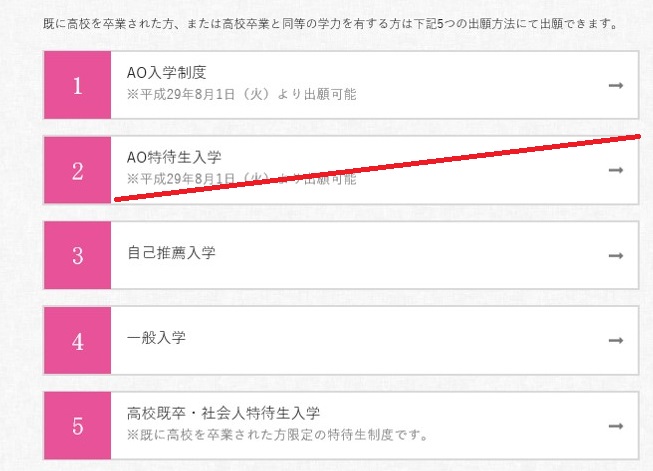Open the AO入学制度 link
The width and height of the screenshot is (653, 471).
pyautogui.click(x=167, y=72)
